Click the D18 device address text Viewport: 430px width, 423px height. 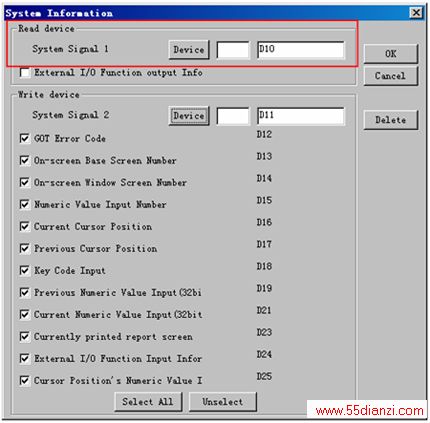pos(264,266)
